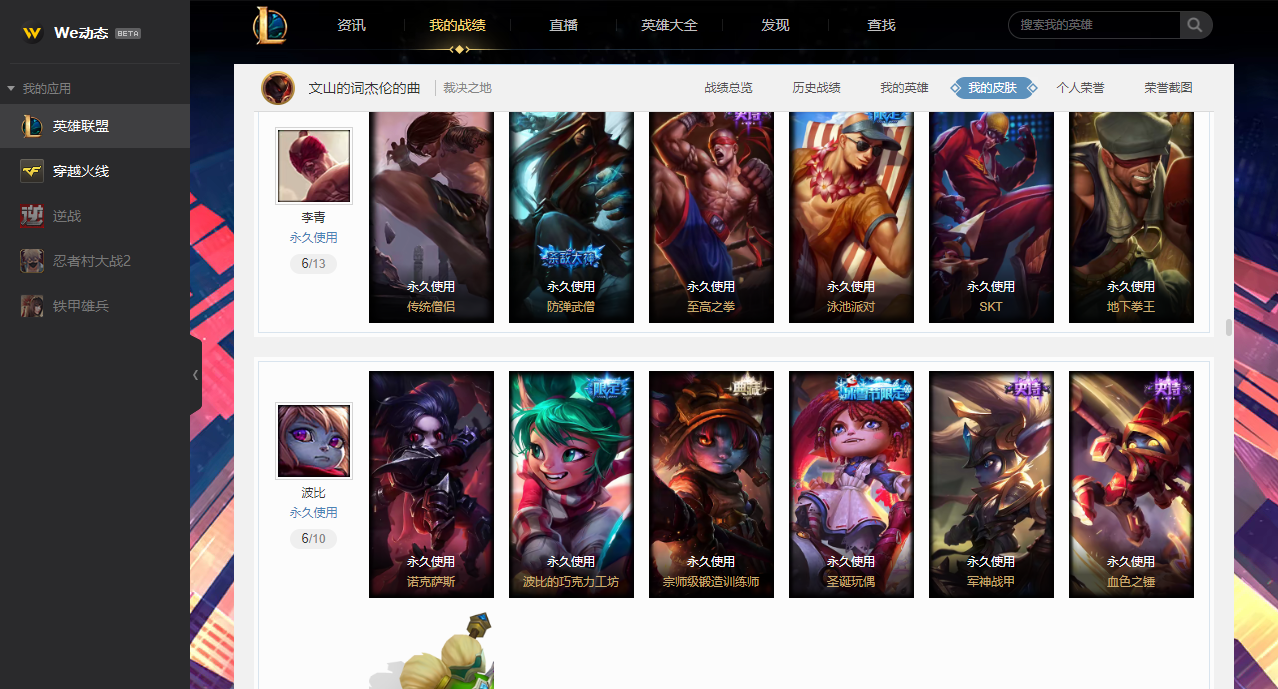Select 逆战 game icon in sidebar
Screen dimensions: 1278x689
[32, 216]
